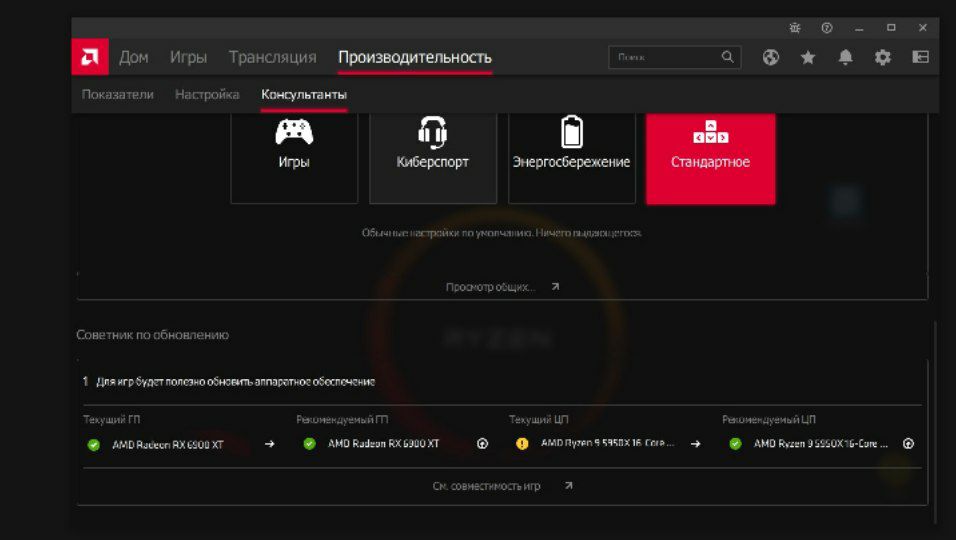Open the help question mark icon
This screenshot has height=540, width=956.
tap(827, 27)
